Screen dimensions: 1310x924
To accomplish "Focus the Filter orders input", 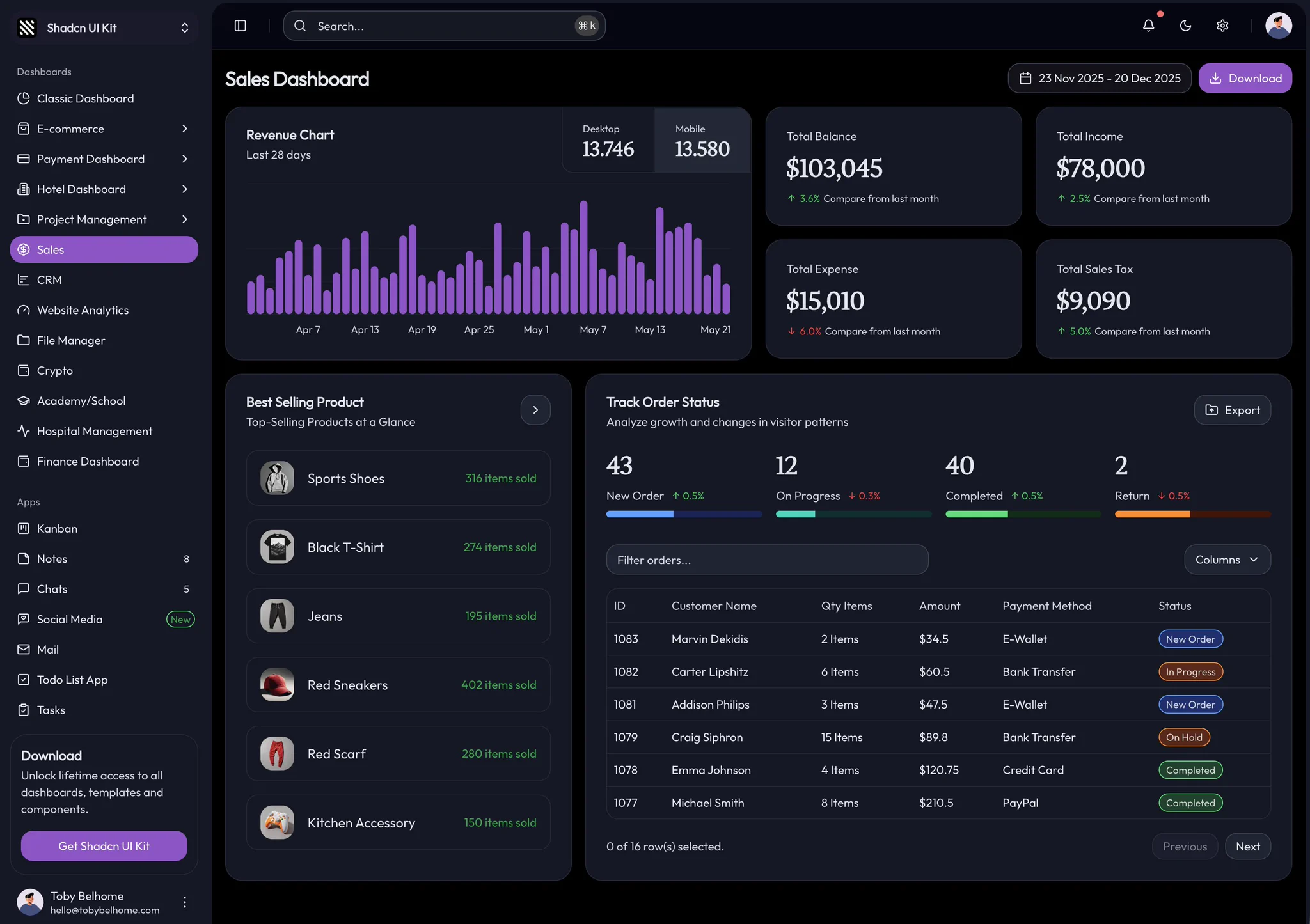I will (x=767, y=560).
